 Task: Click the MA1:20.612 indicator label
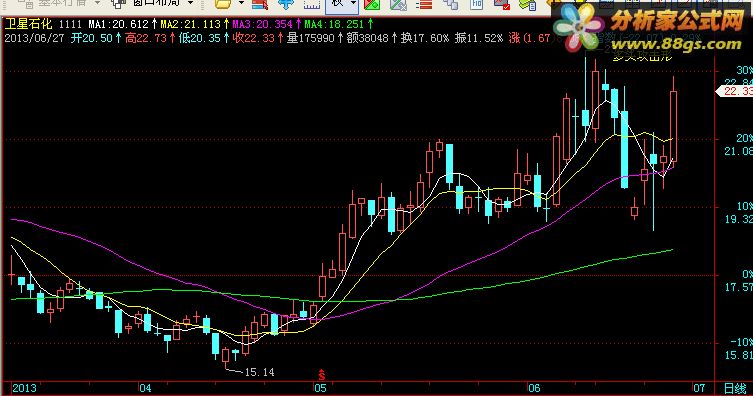pos(119,24)
